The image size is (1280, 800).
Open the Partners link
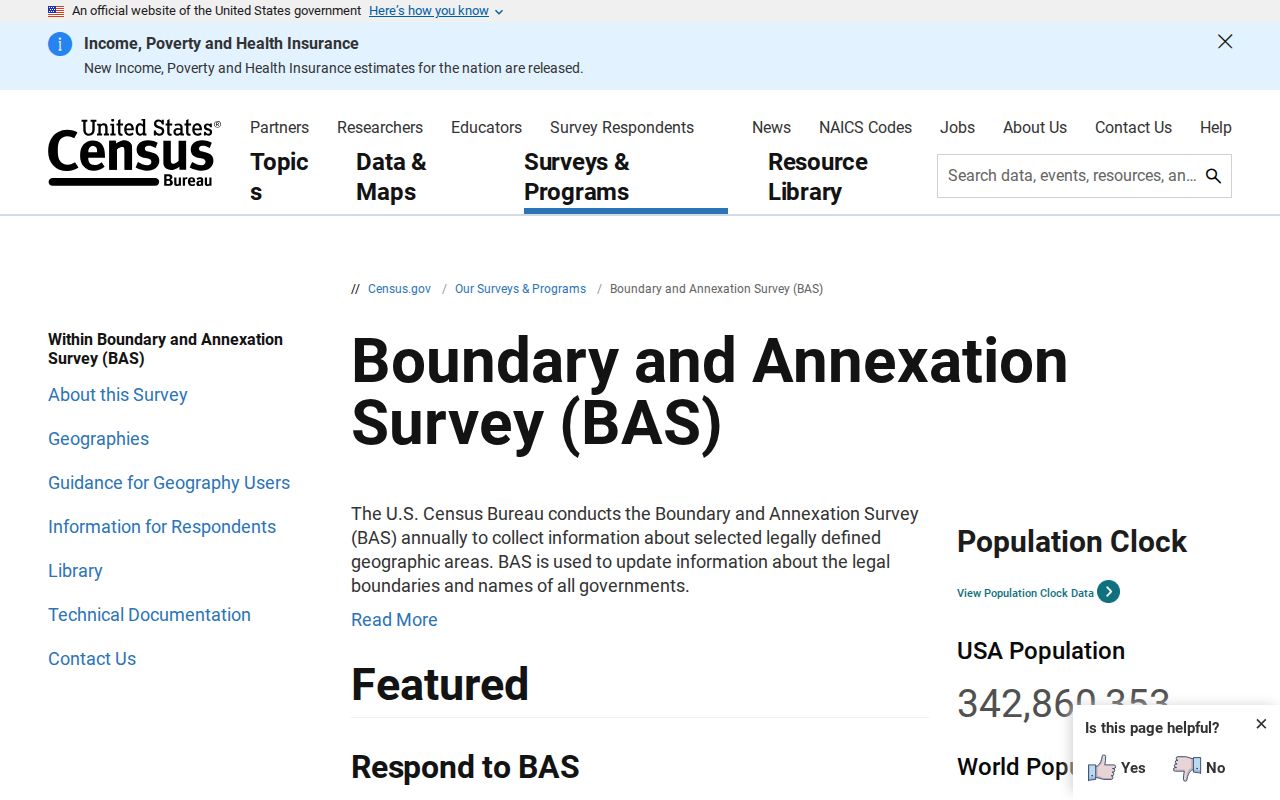tap(279, 127)
